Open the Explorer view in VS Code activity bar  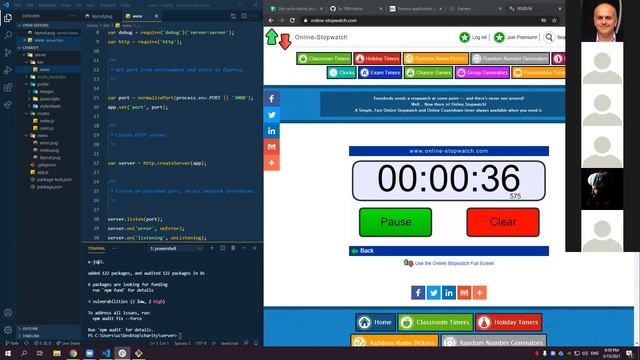[8, 18]
